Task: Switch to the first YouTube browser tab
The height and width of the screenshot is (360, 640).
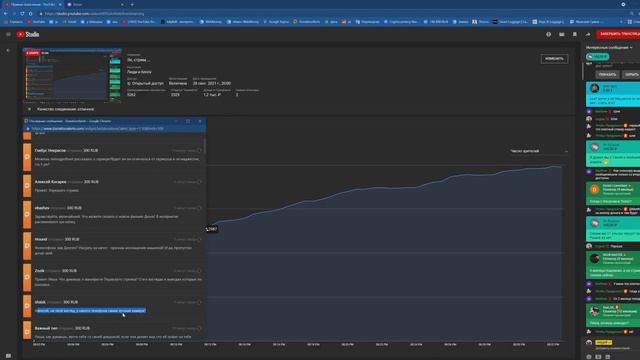Action: click(33, 4)
